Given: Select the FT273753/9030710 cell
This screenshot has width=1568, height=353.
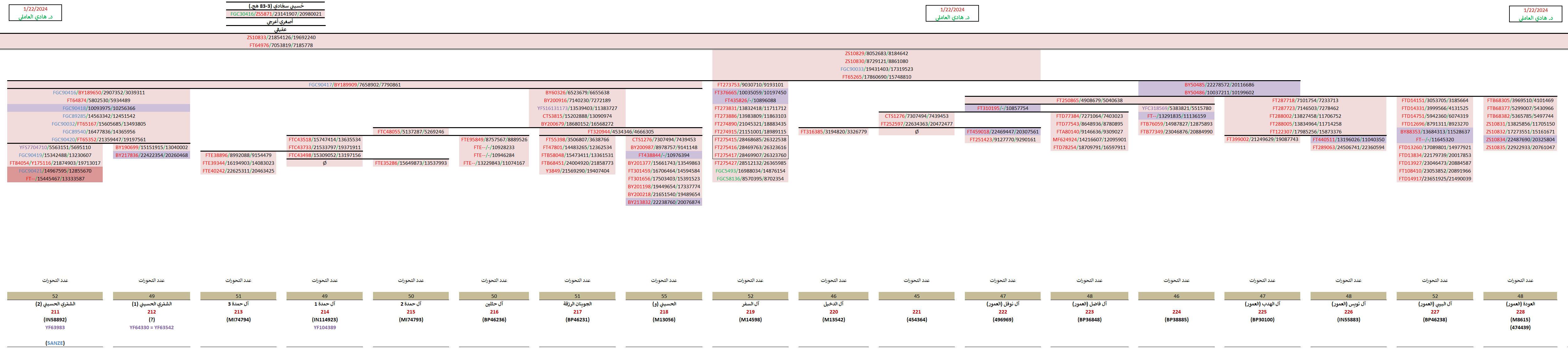Looking at the screenshot, I should click(x=750, y=85).
